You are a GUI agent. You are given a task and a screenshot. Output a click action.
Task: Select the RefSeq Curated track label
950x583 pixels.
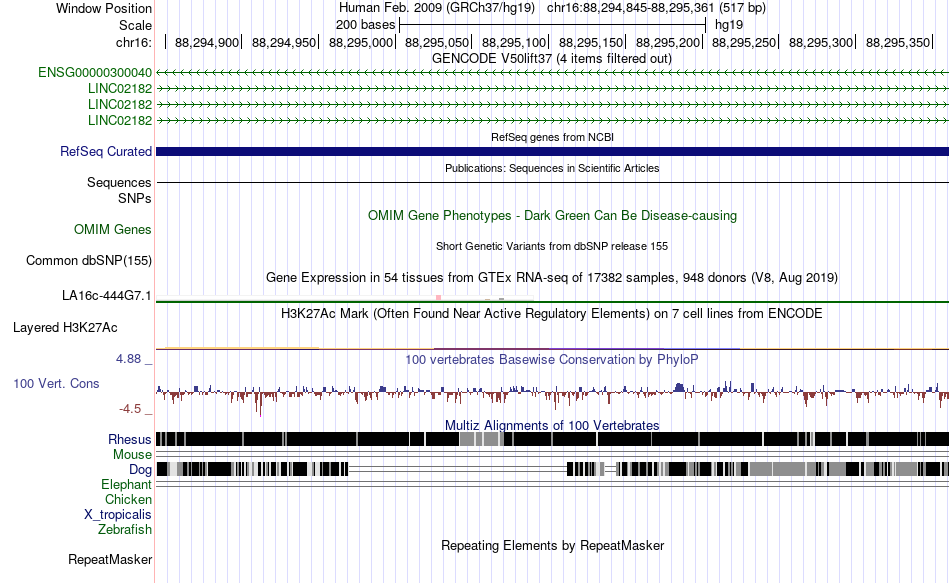click(x=106, y=152)
